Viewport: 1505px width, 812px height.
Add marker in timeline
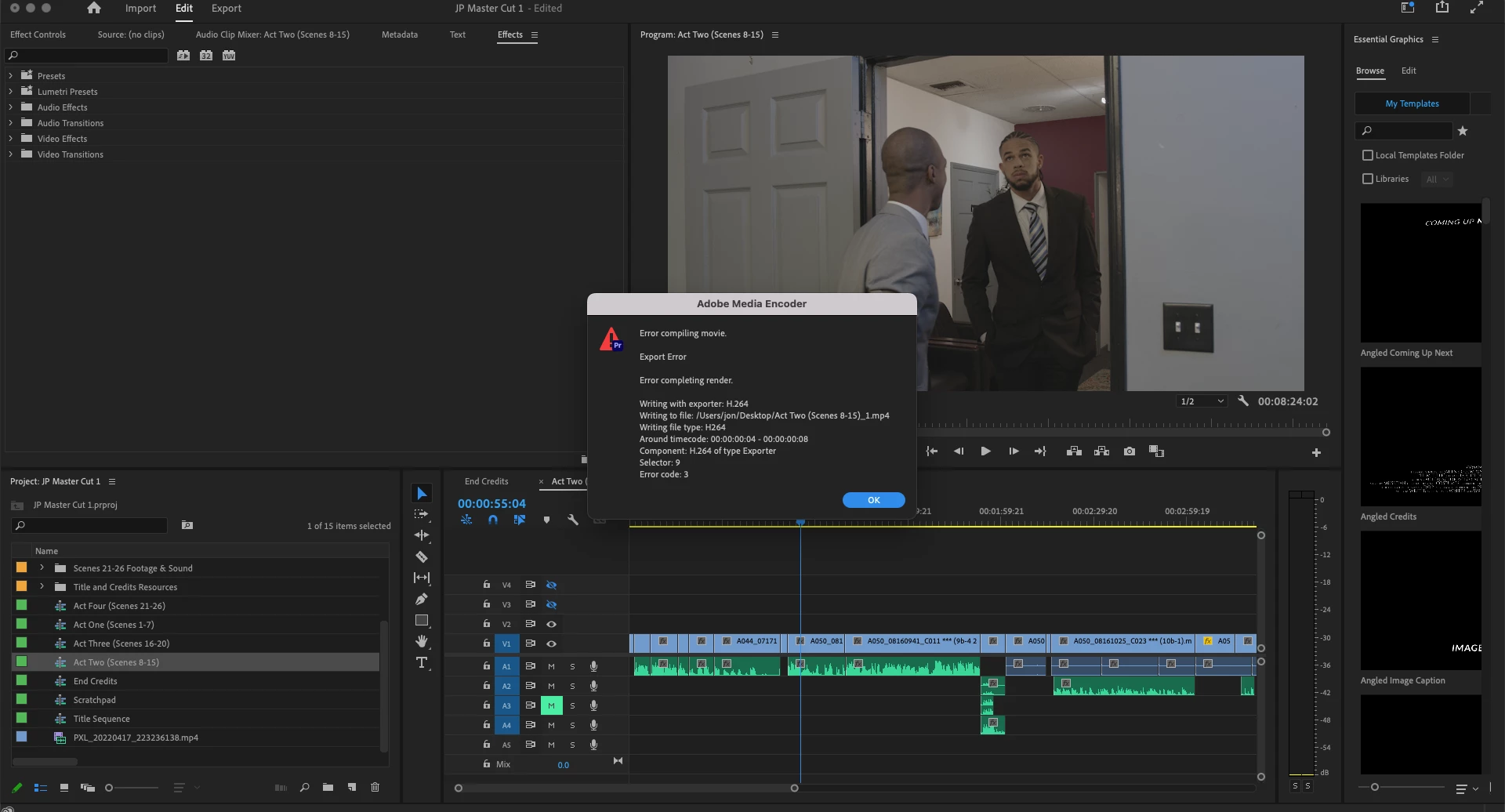click(546, 520)
